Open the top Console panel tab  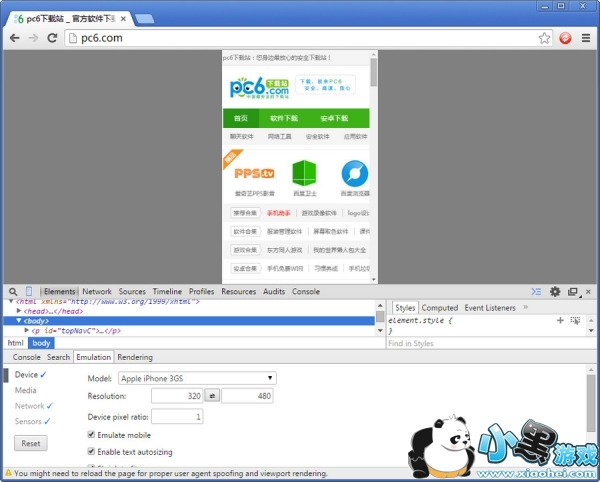pos(306,291)
